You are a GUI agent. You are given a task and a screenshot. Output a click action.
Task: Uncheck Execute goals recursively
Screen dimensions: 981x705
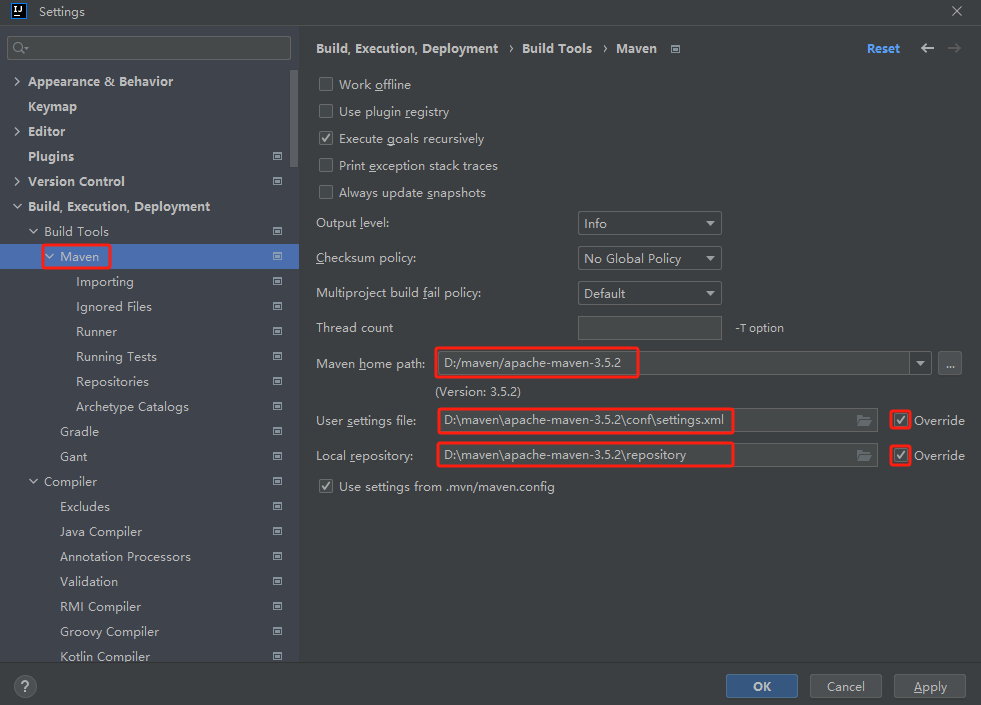point(326,138)
